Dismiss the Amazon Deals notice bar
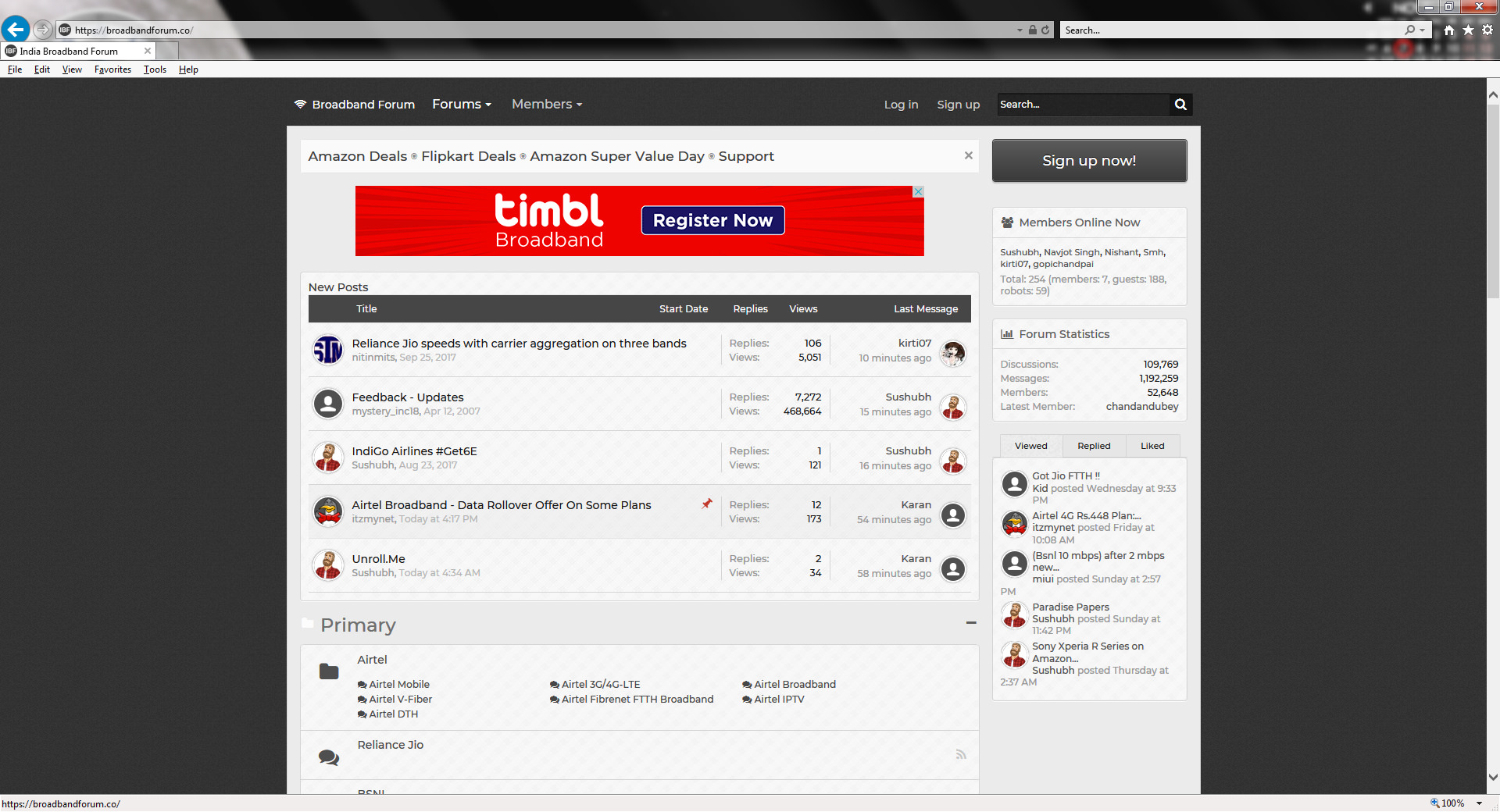This screenshot has width=1500, height=812. (969, 155)
